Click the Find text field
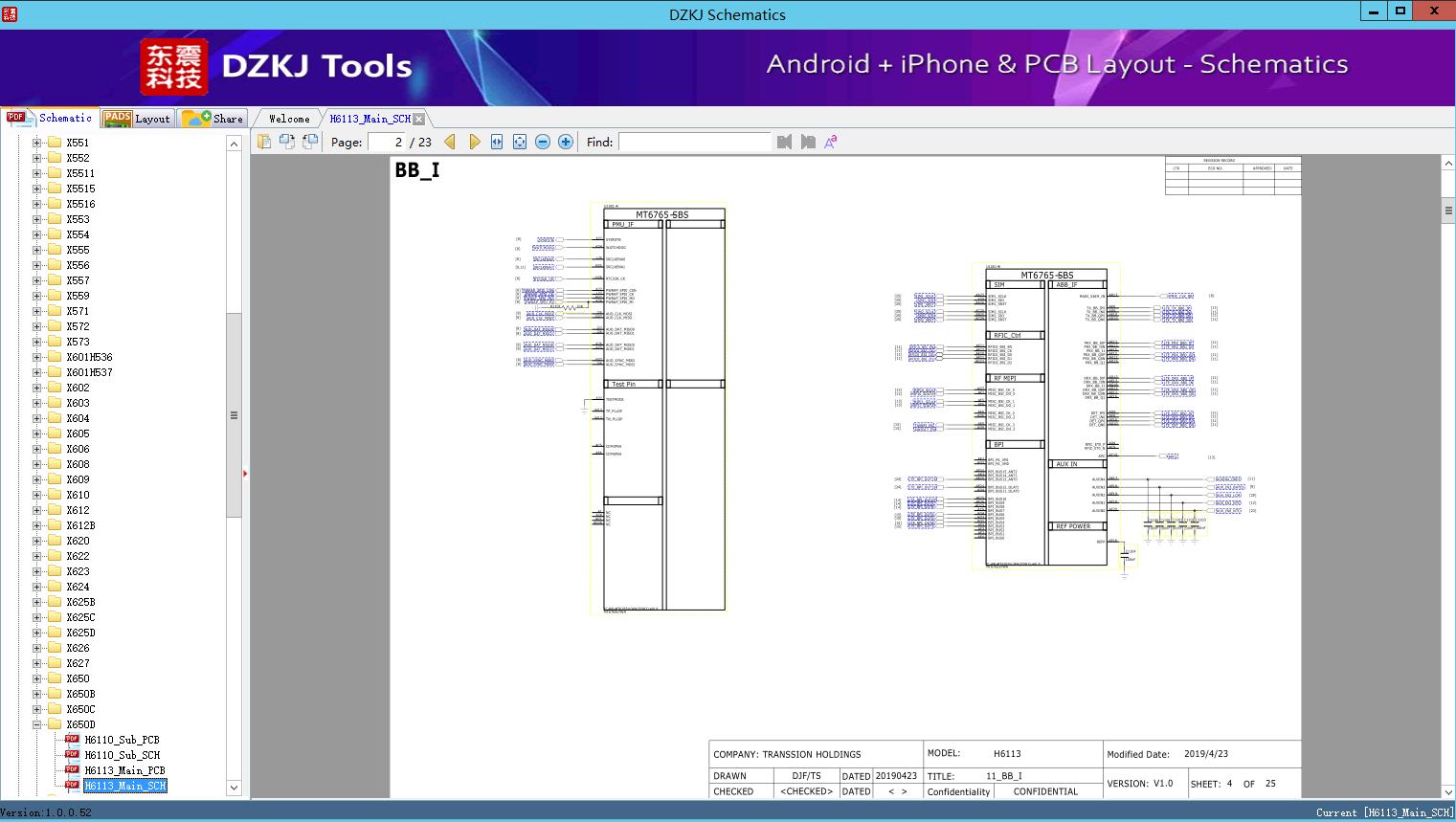This screenshot has width=1456, height=822. pyautogui.click(x=694, y=142)
